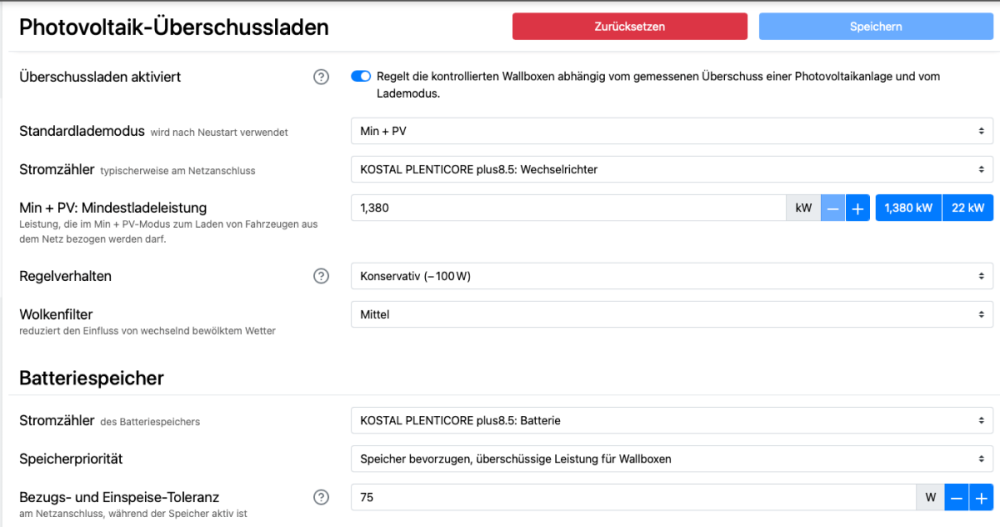Screen dimensions: 1000x527
Task: Click the red Zurücksetzen button
Action: coord(629,26)
